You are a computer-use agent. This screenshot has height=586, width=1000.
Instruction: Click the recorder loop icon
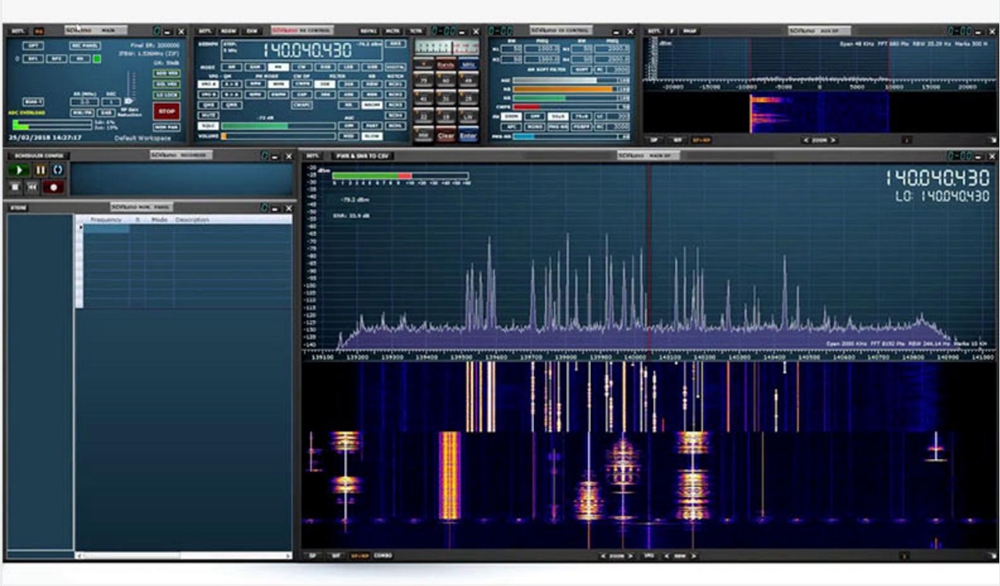point(58,171)
